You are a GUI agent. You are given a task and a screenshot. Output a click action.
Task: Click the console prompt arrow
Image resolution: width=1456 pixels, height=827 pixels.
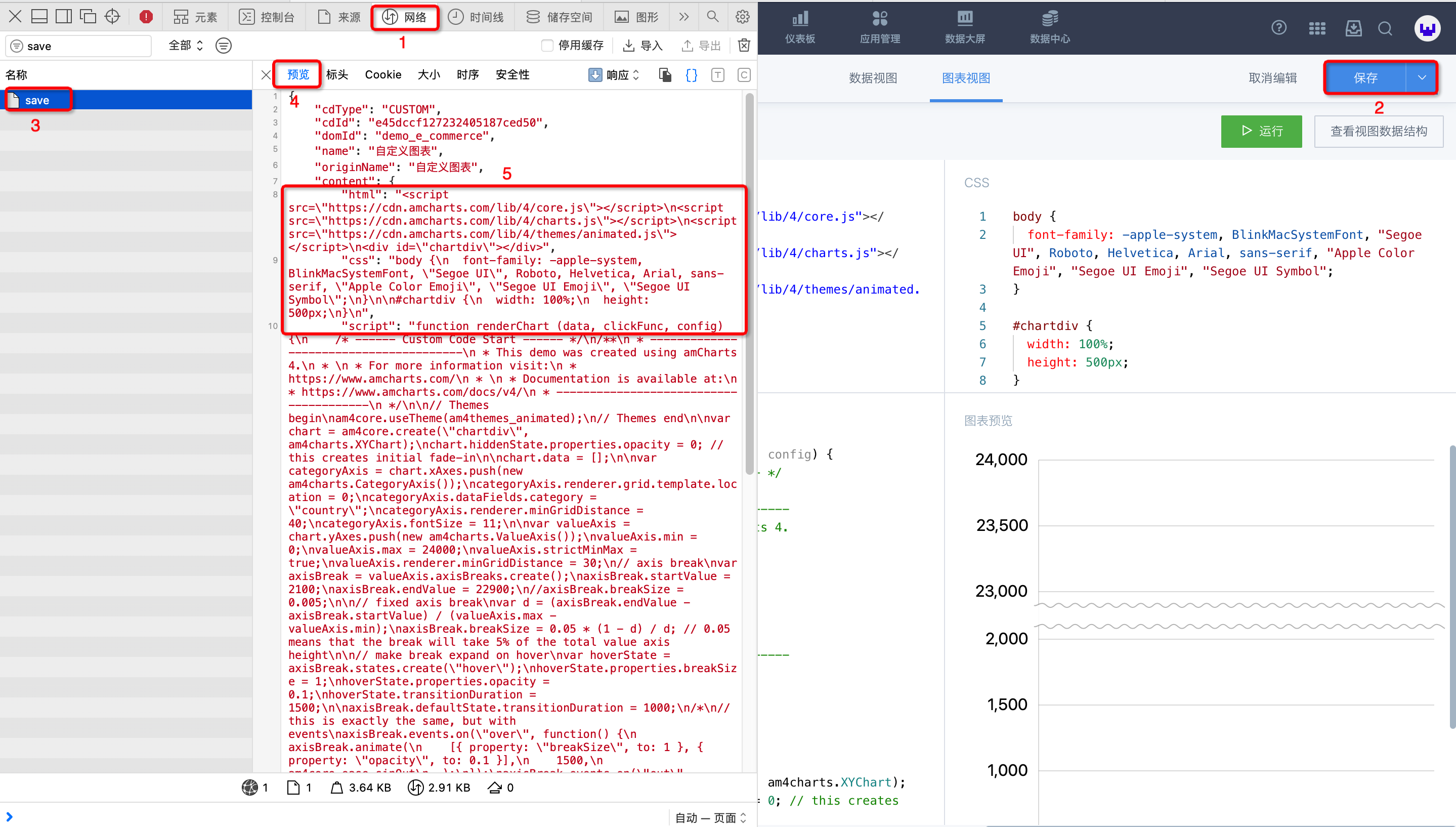pyautogui.click(x=9, y=816)
